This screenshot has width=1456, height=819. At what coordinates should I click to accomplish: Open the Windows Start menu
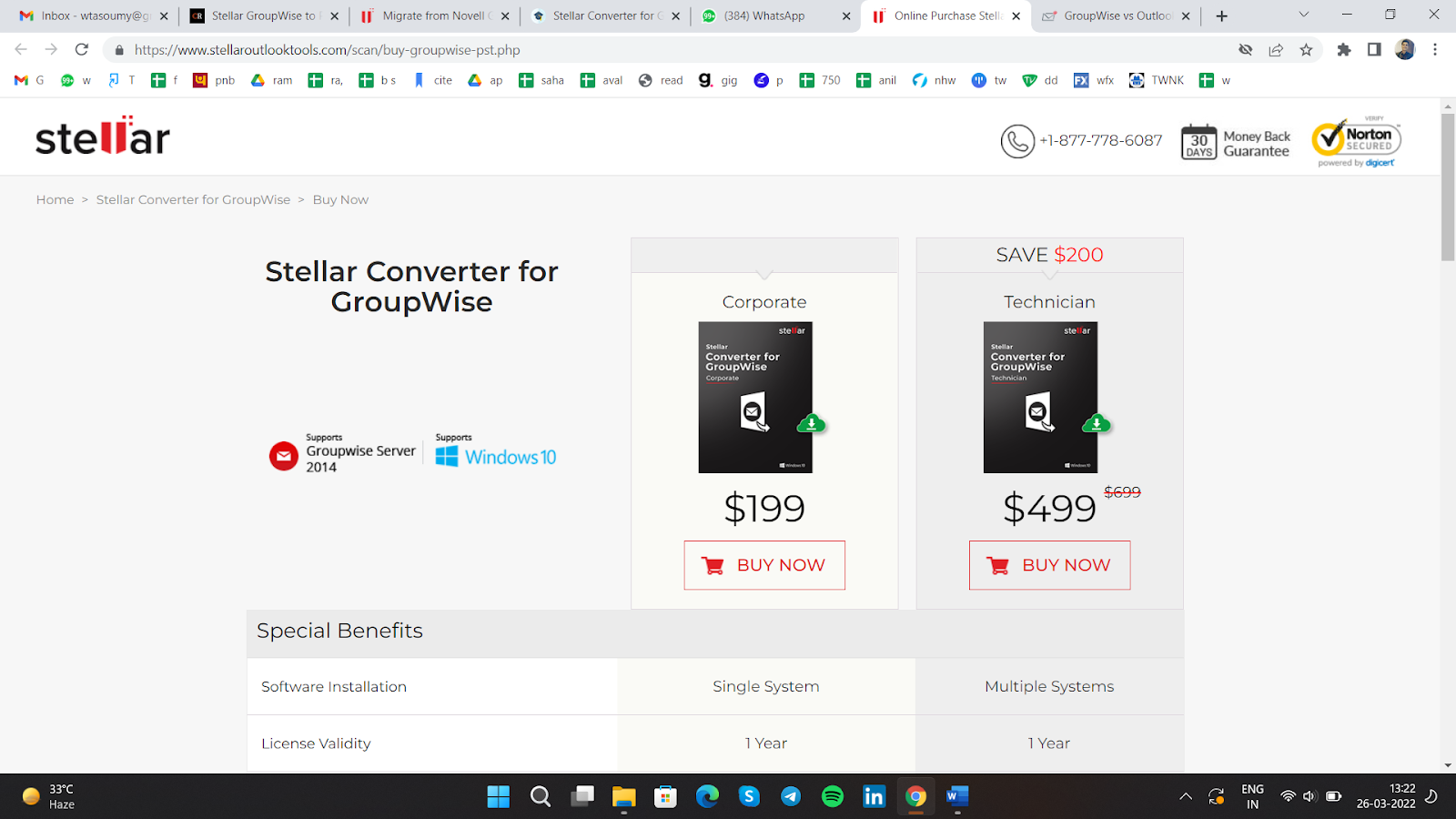pyautogui.click(x=499, y=797)
